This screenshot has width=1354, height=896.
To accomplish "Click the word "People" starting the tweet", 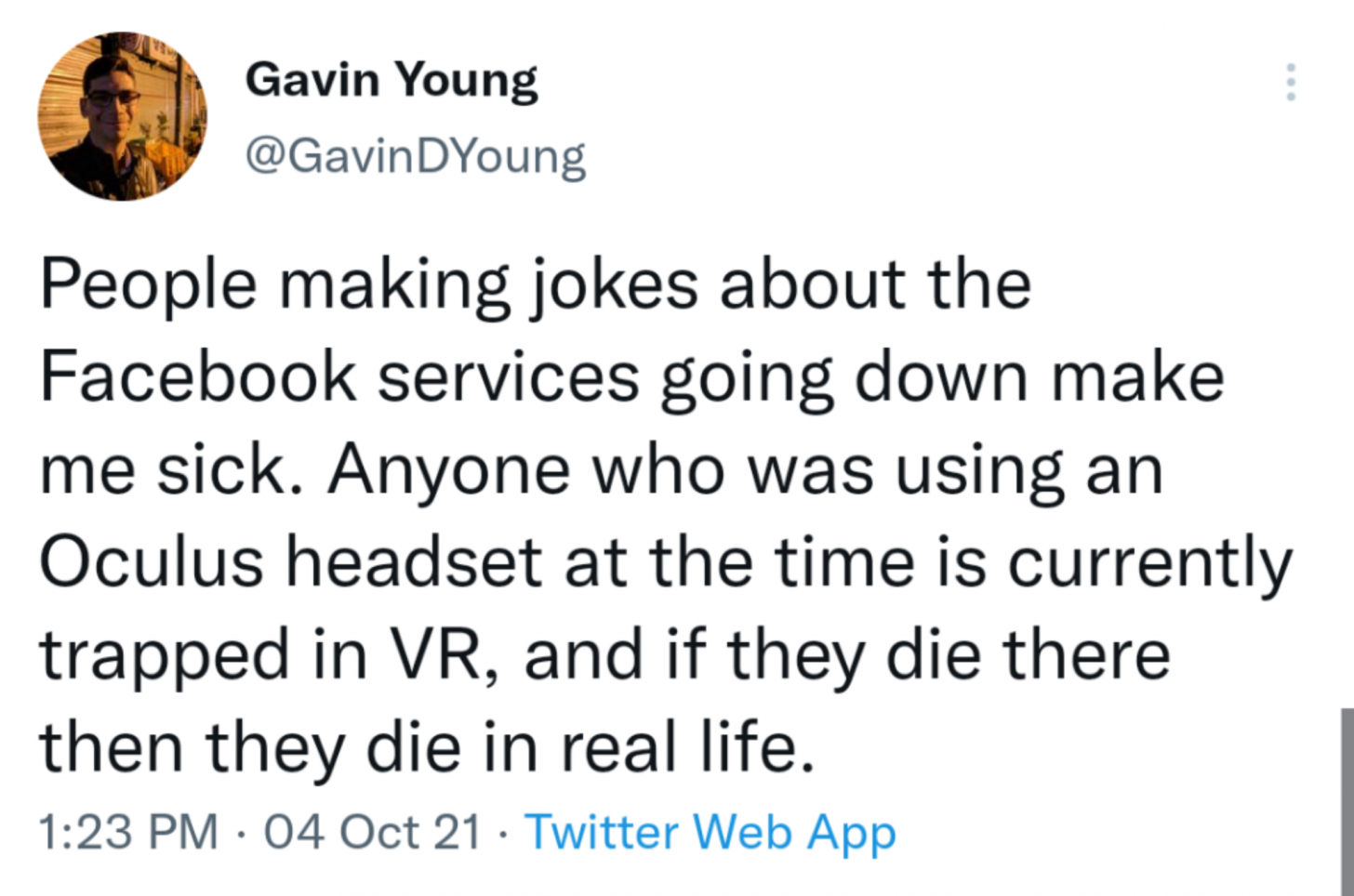I will [148, 285].
